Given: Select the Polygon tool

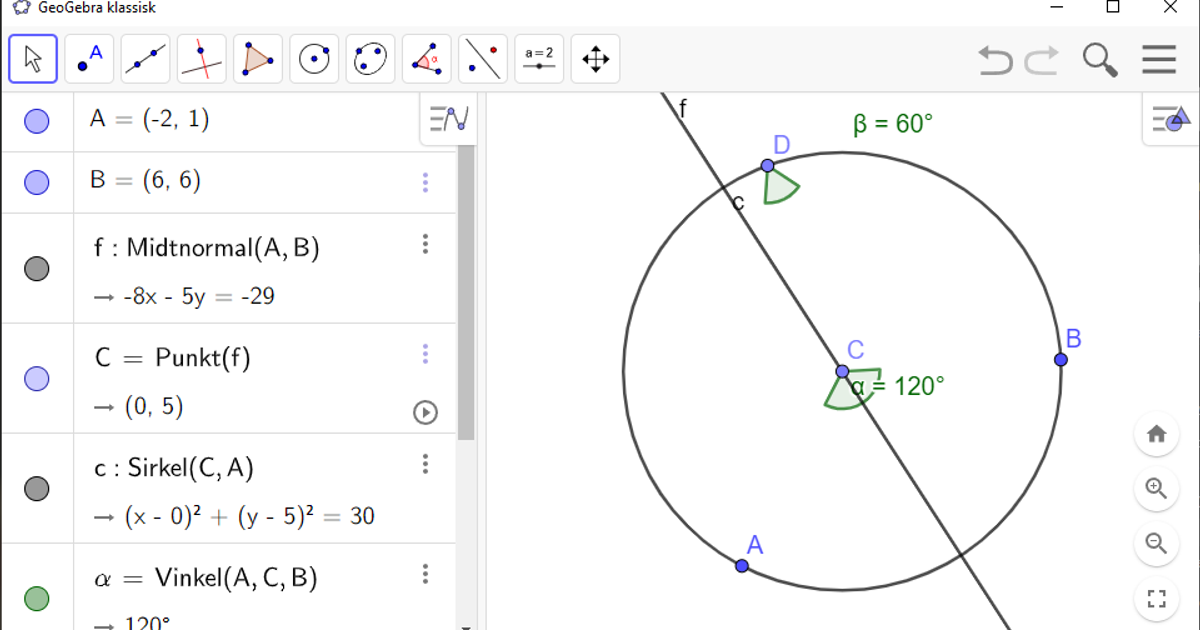Looking at the screenshot, I should 257,58.
